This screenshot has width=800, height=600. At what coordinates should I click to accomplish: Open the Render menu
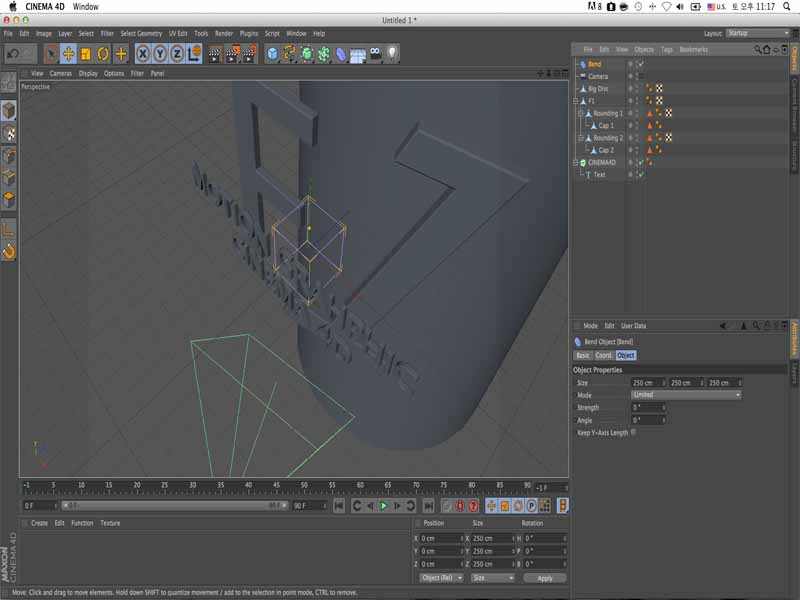[x=224, y=34]
